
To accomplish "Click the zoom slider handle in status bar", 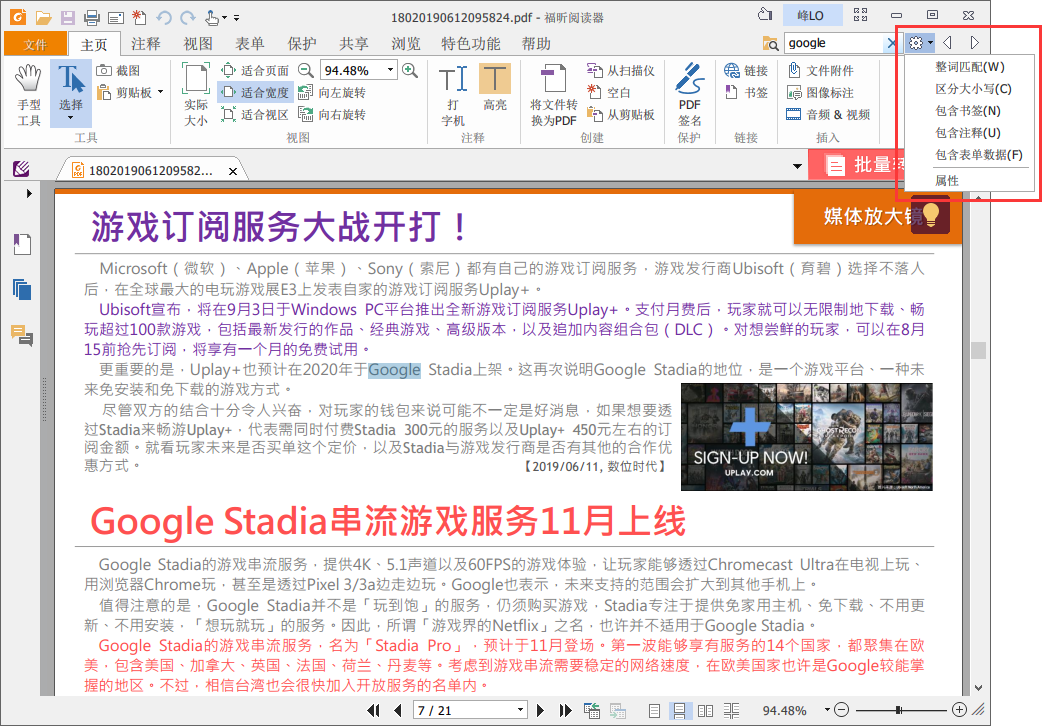I will point(898,710).
